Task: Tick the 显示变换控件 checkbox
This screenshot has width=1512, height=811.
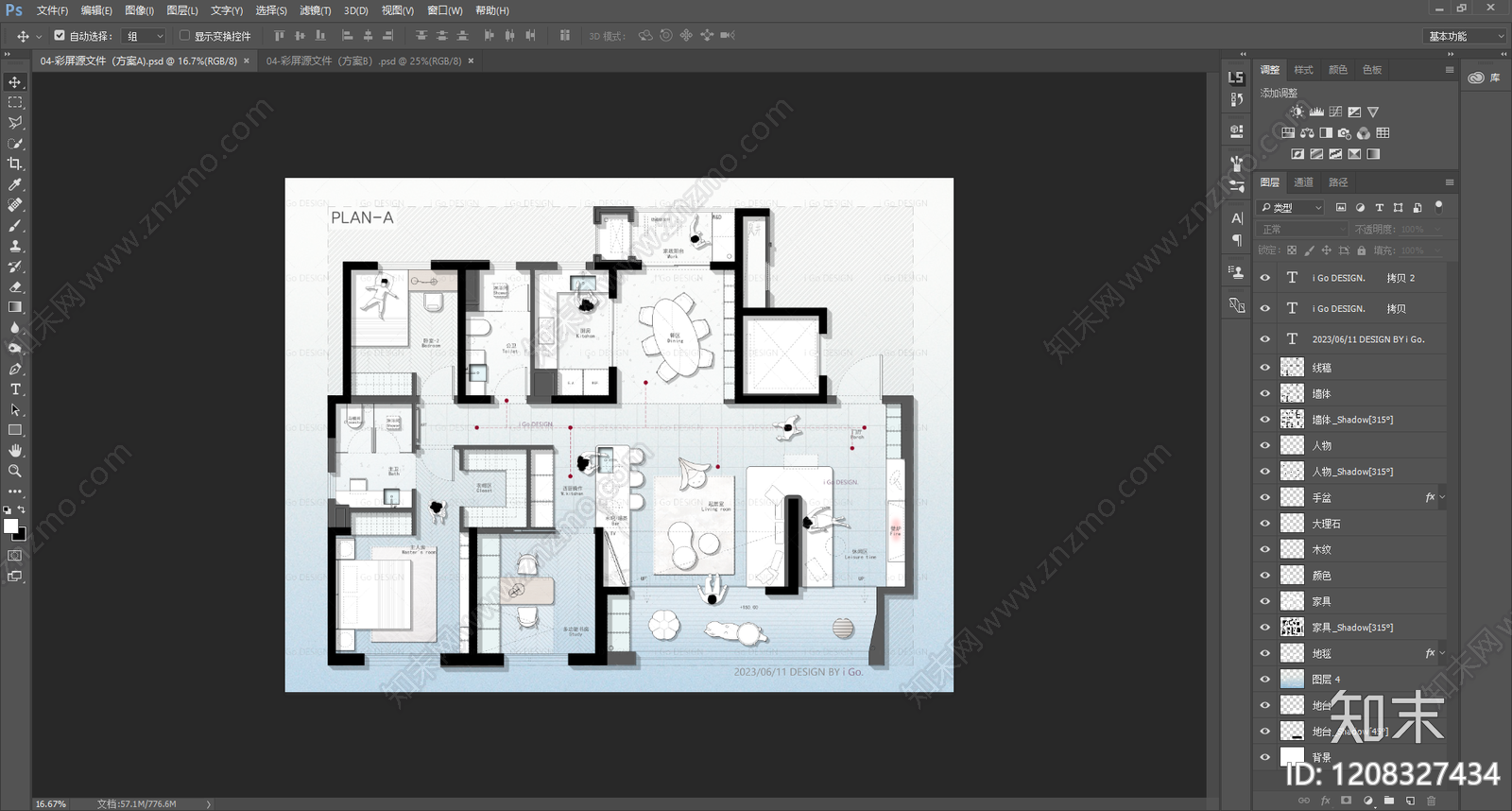Action: coord(184,36)
